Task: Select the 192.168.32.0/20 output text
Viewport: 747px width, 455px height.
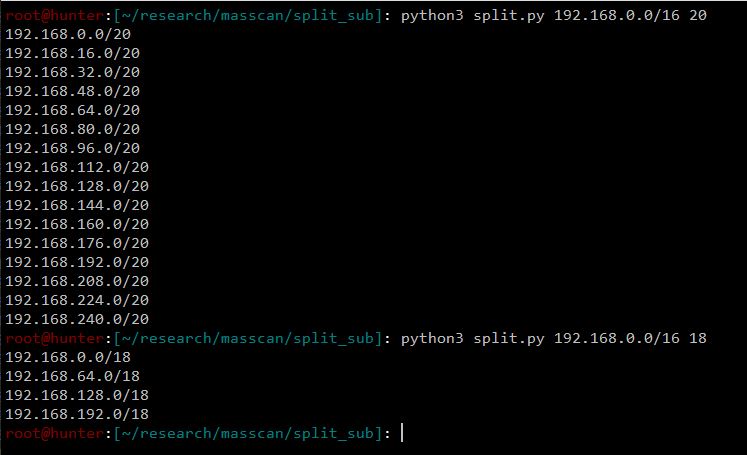Action: pos(73,72)
